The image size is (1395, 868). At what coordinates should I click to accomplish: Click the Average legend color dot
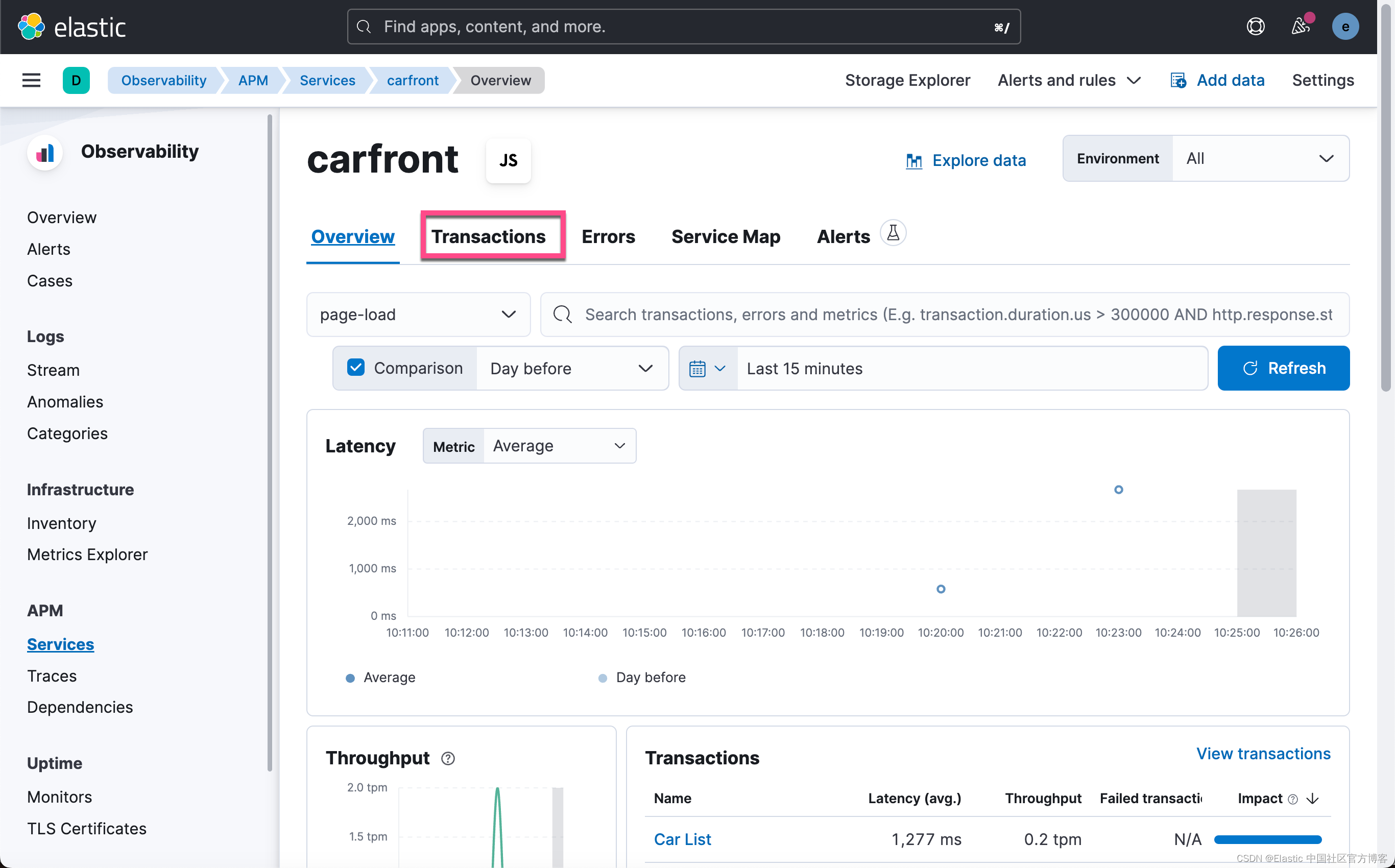point(350,678)
